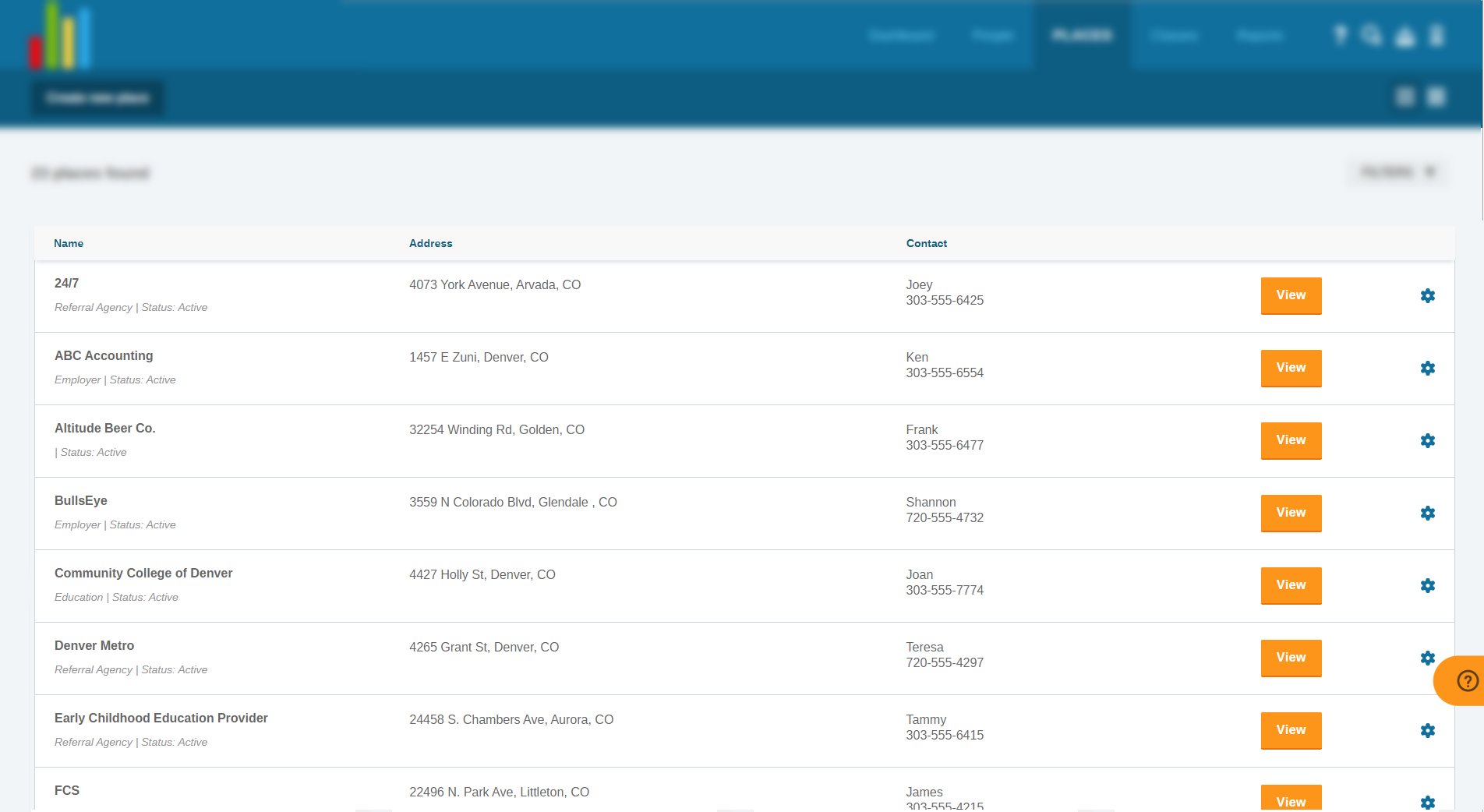Open settings gear for Altitude Beer Co.
The image size is (1484, 812).
(1427, 440)
